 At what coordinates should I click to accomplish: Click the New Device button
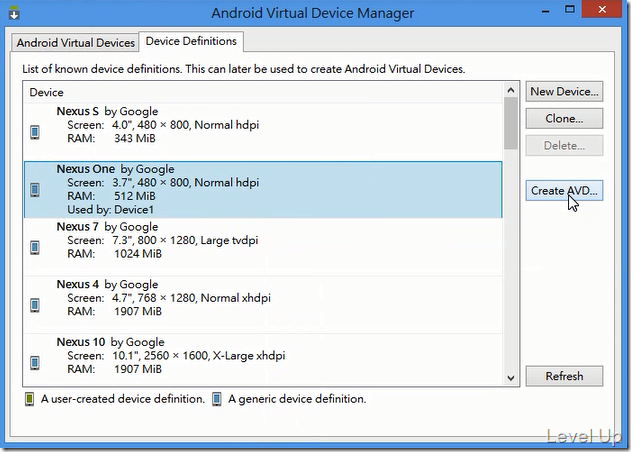coord(564,91)
